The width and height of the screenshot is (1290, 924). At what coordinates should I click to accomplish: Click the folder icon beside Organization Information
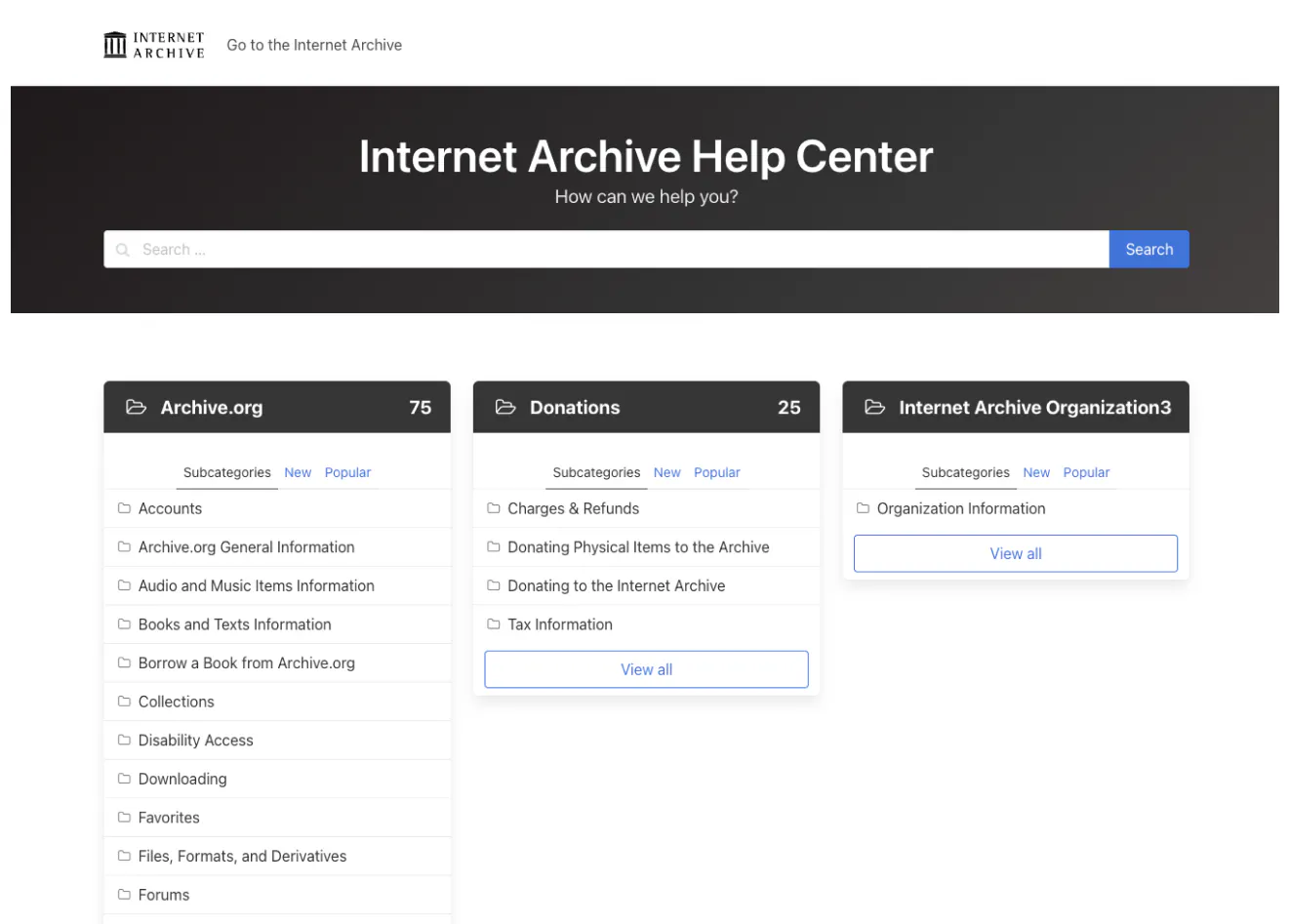(863, 508)
